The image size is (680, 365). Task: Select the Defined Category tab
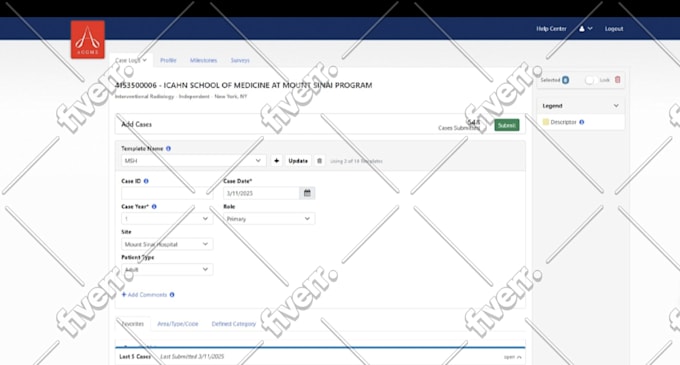coord(233,324)
